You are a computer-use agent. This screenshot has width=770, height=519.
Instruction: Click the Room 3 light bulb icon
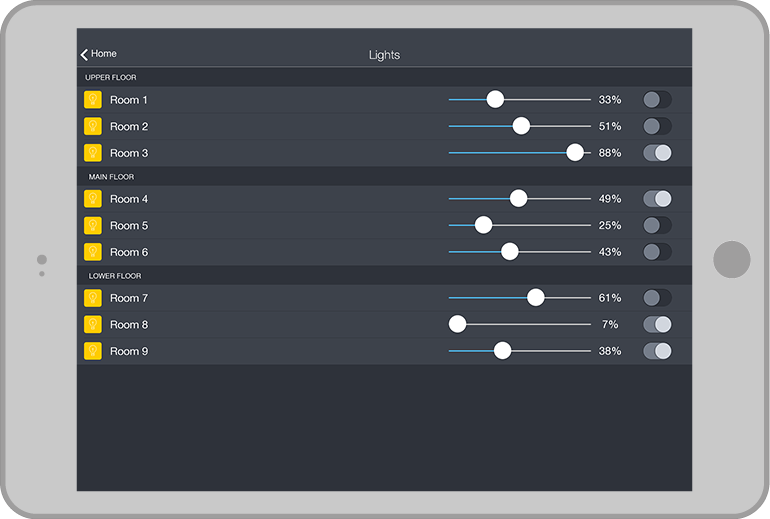tap(93, 153)
